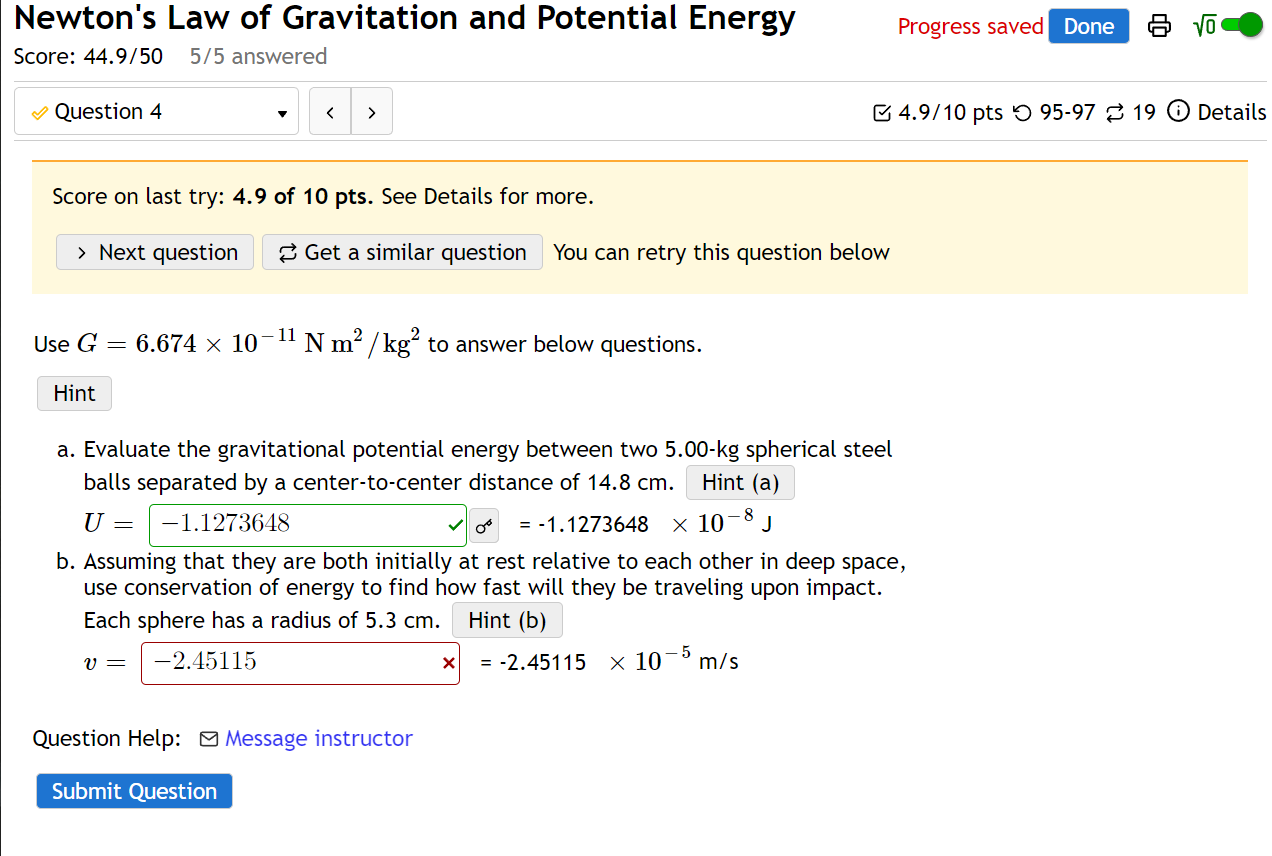
Task: Open the Message instructor link
Action: point(318,738)
